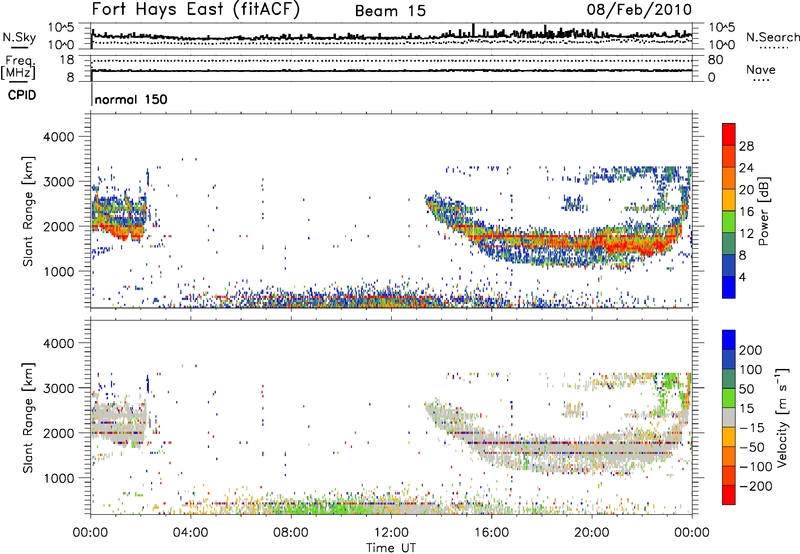This screenshot has width=800, height=554.
Task: Click the 'Beam 15' label
Action: [x=390, y=11]
